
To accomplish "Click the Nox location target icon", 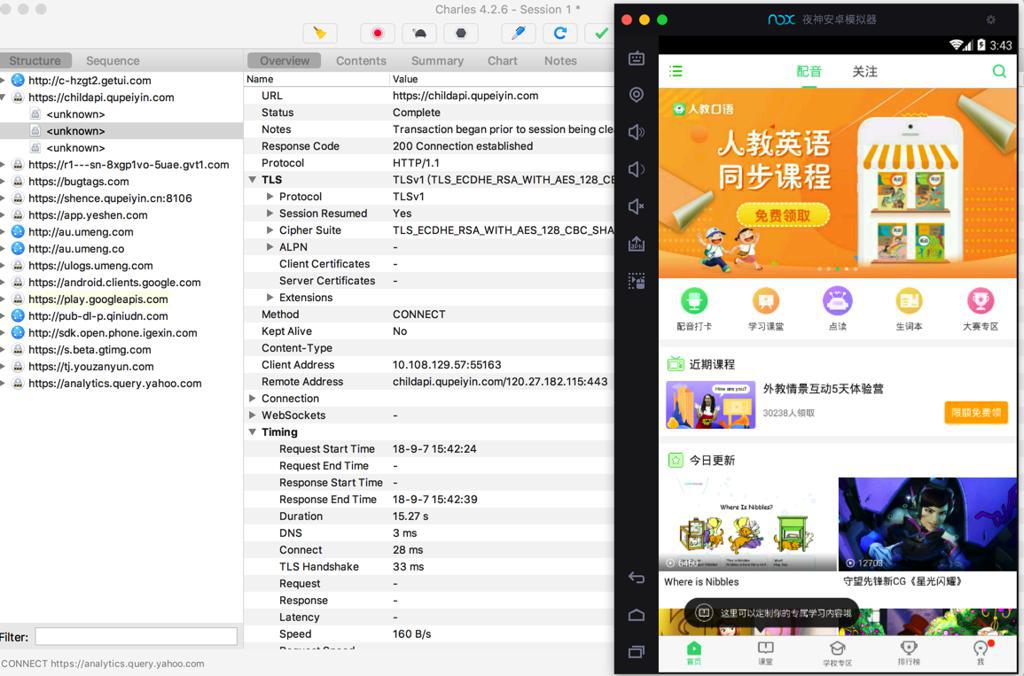I will coord(636,95).
